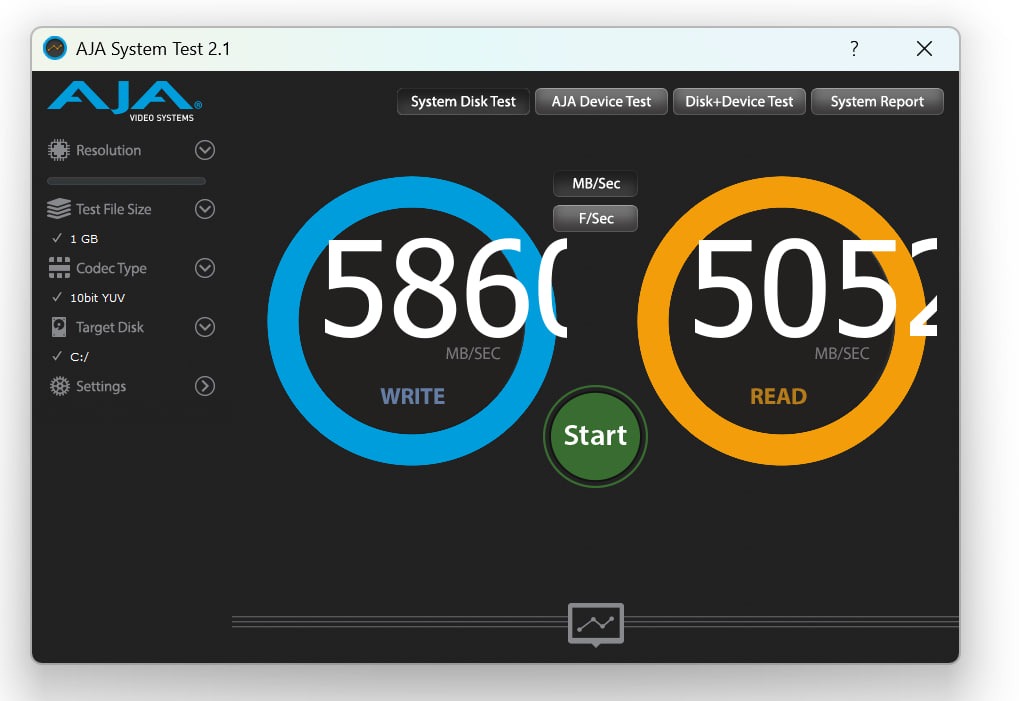Viewport: 1019px width, 701px height.
Task: Click the Codec Type film icon
Action: coord(58,268)
